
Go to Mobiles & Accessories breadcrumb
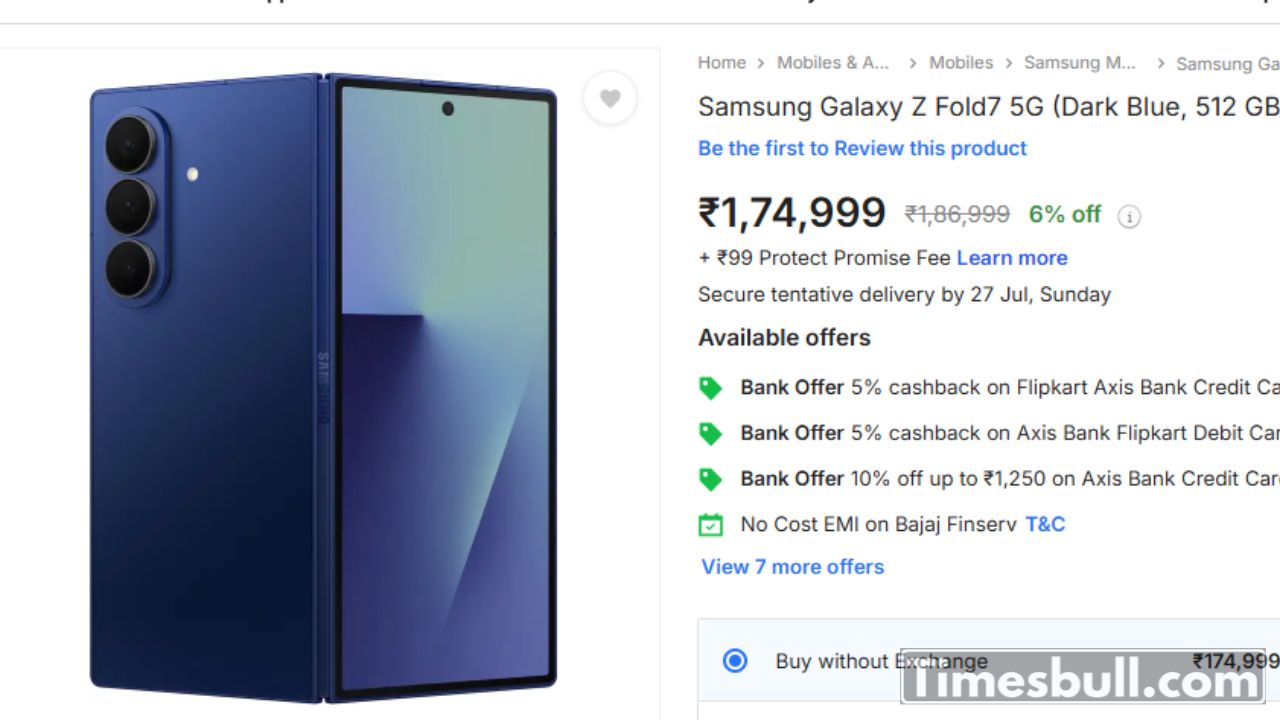click(x=833, y=63)
